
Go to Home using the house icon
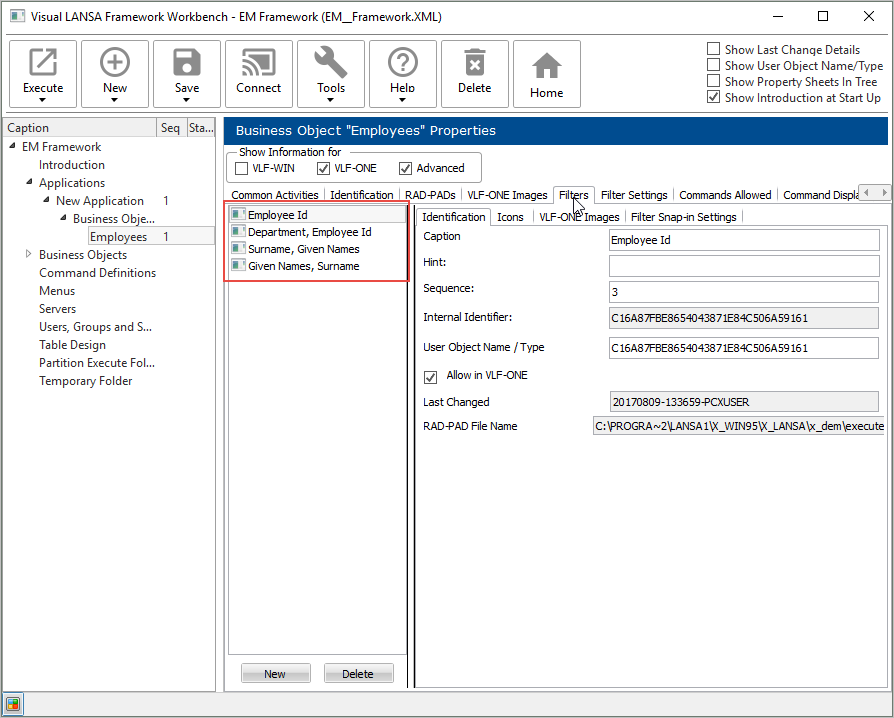click(x=546, y=66)
